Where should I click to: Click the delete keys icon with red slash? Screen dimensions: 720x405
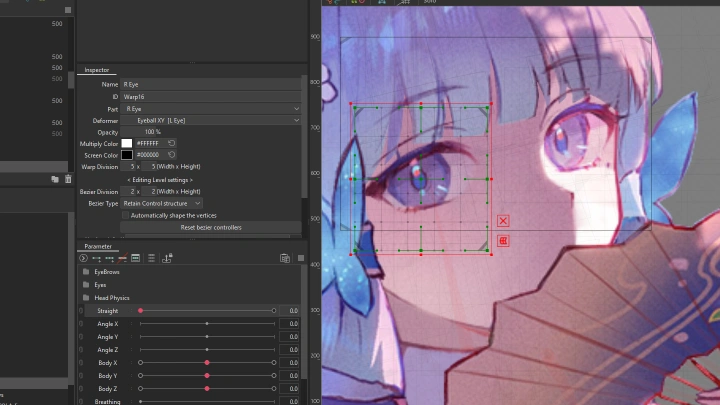[x=122, y=259]
